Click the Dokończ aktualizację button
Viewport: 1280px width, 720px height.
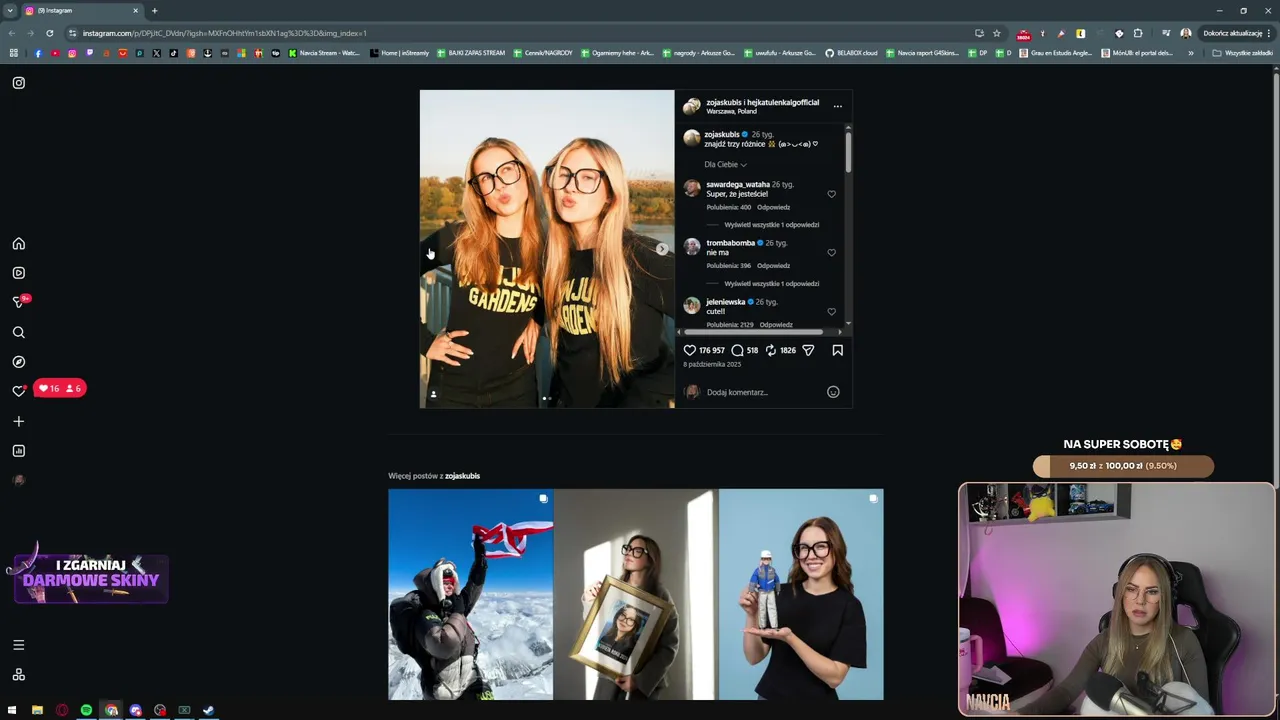1237,33
